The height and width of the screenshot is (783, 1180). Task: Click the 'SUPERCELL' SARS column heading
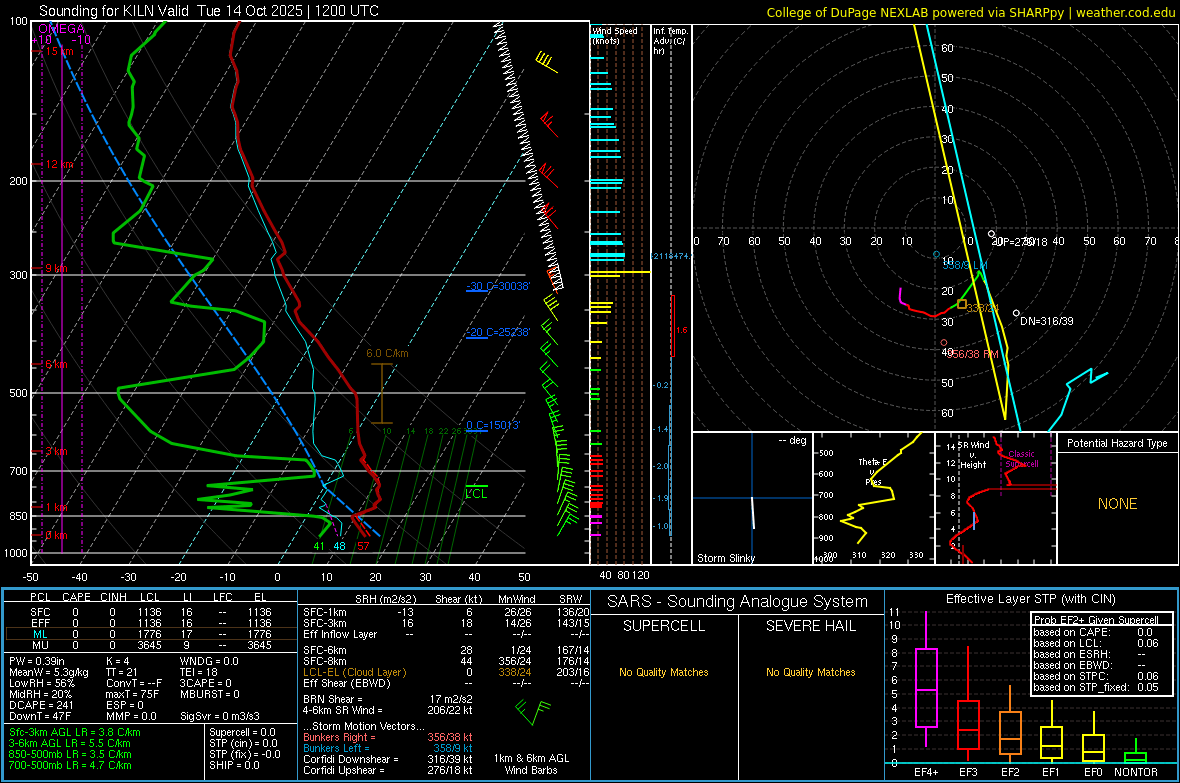click(664, 626)
